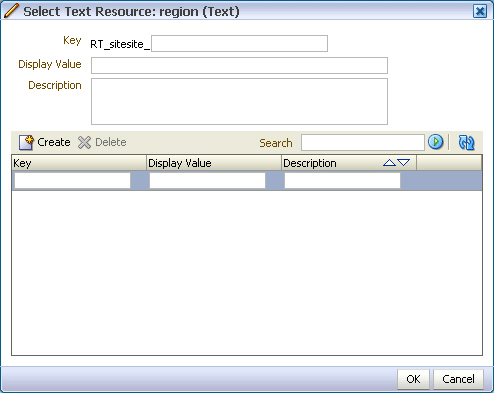Viewport: 494px width, 393px height.
Task: Click the Delete resource button
Action: [x=102, y=142]
